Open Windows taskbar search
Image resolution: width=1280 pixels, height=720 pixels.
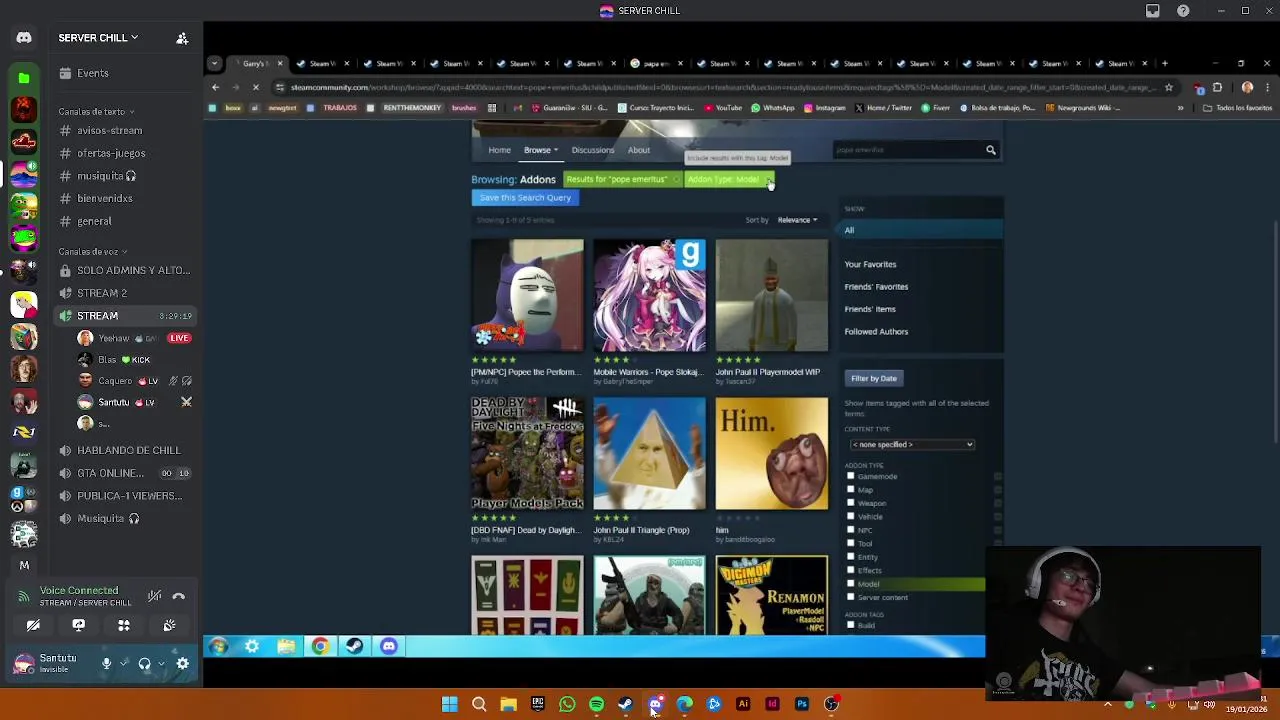[x=479, y=704]
